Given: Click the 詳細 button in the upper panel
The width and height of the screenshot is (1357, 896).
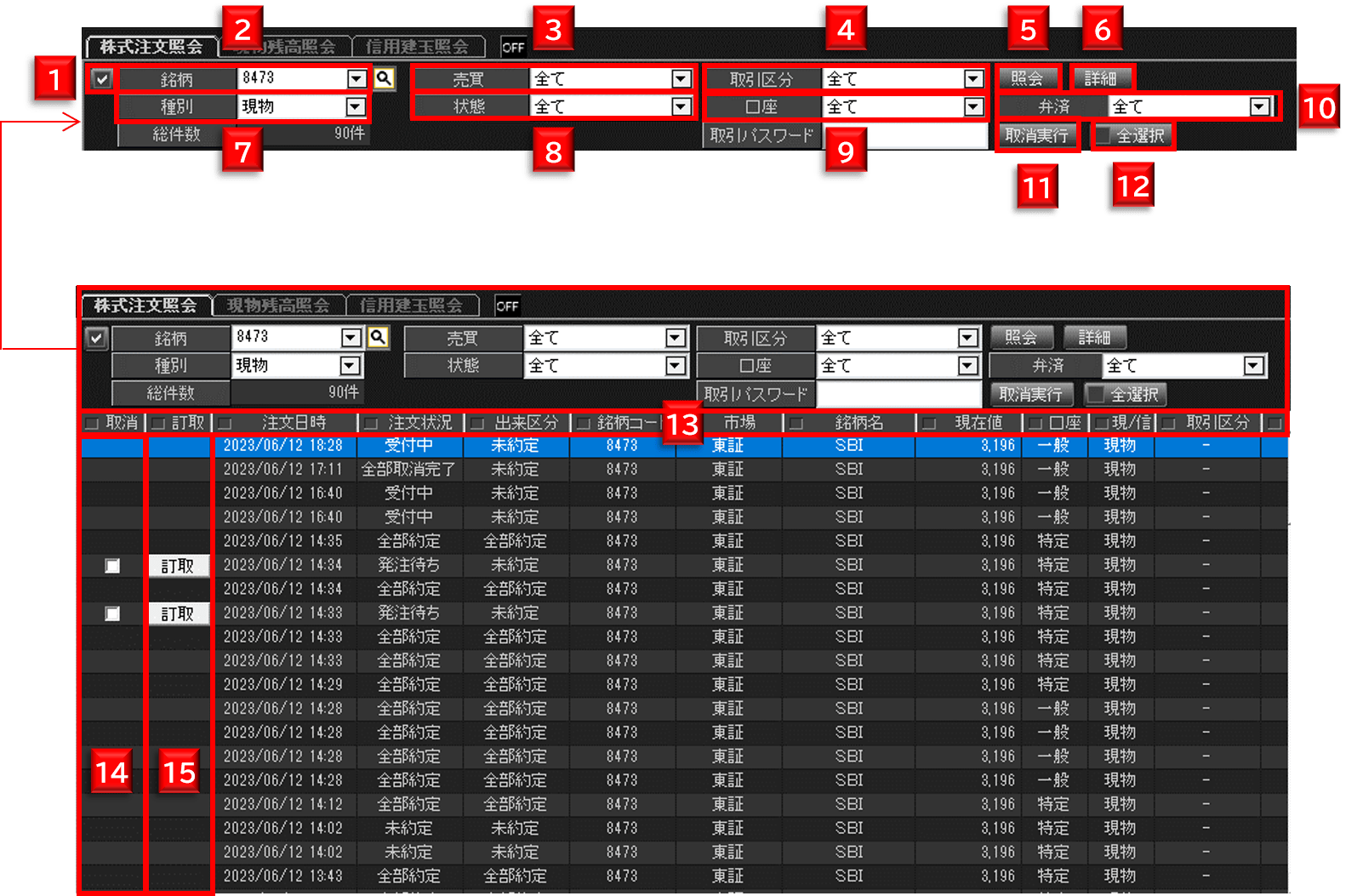Looking at the screenshot, I should tap(1101, 79).
